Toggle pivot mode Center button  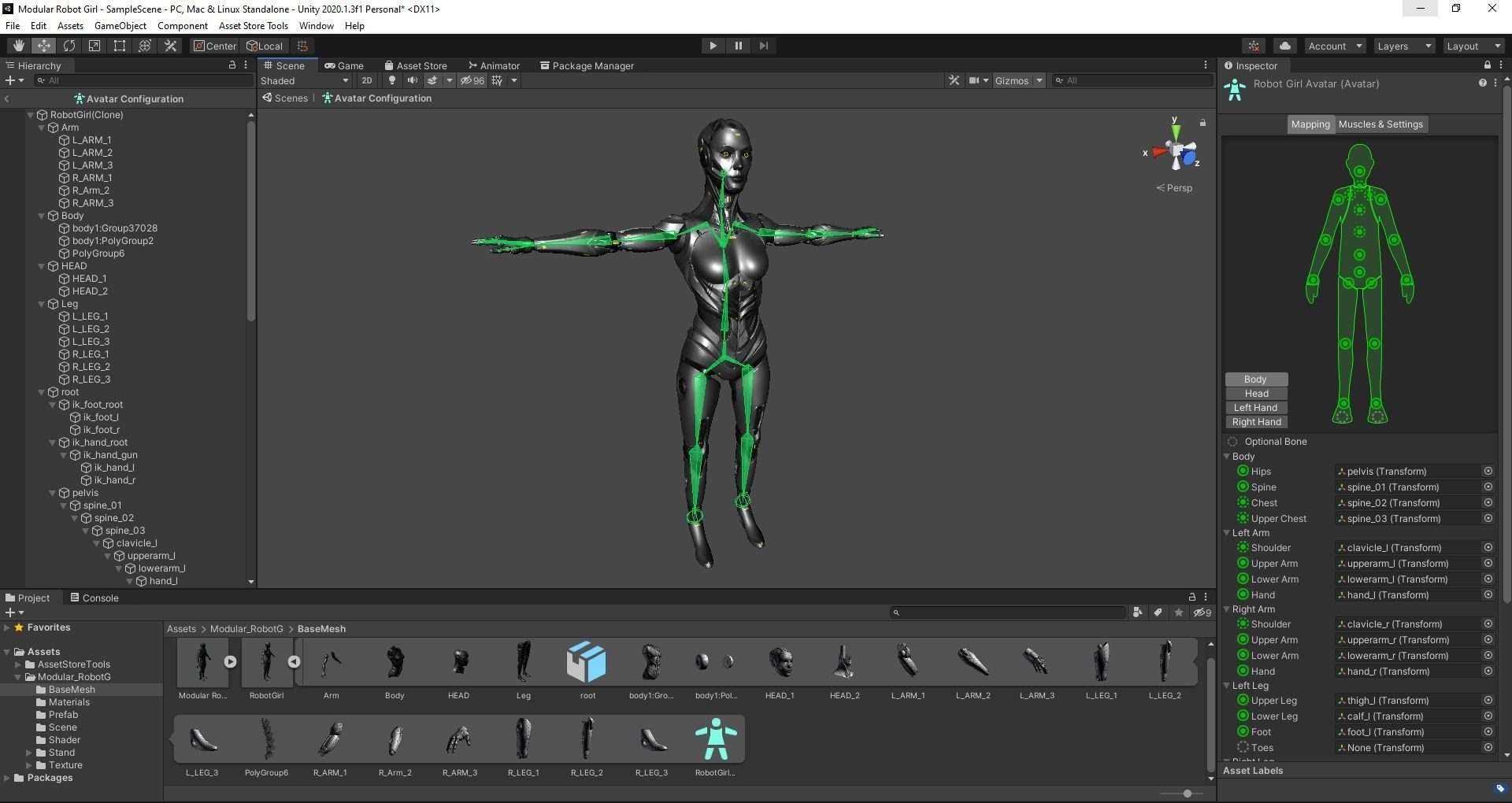[215, 46]
